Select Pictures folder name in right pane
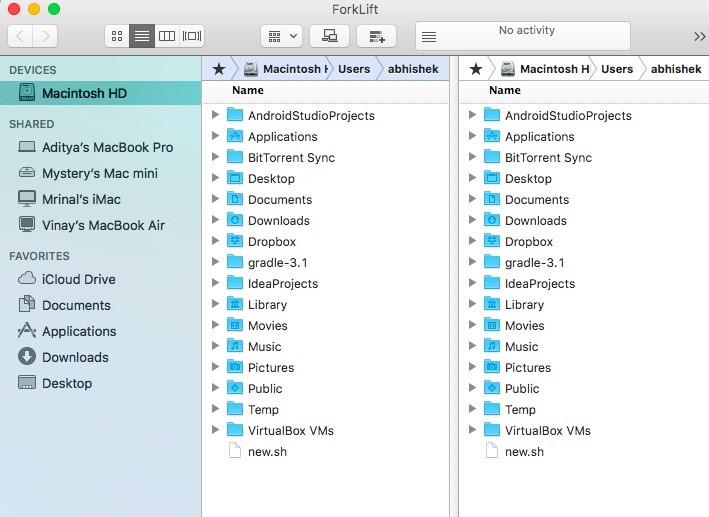Viewport: 709px width, 517px height. click(528, 368)
